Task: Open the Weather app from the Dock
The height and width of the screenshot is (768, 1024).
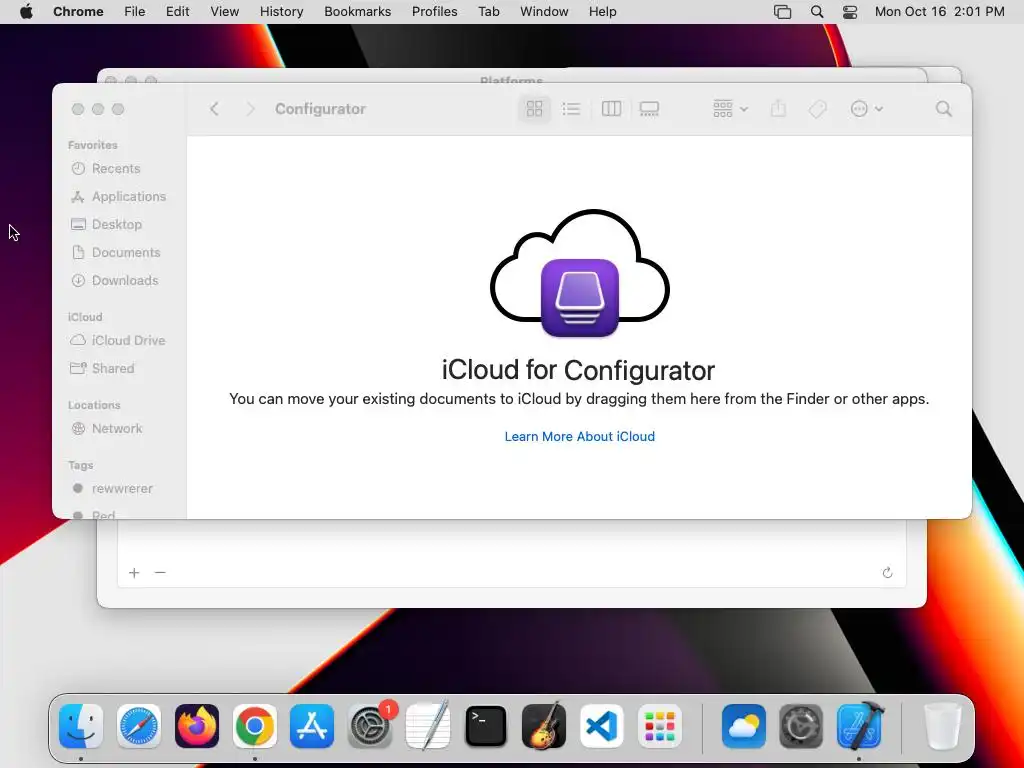Action: pos(744,726)
